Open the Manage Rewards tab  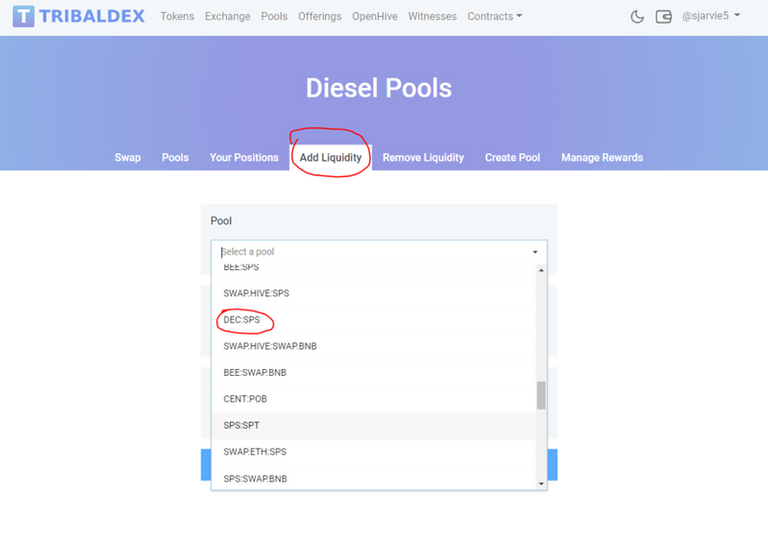(602, 157)
